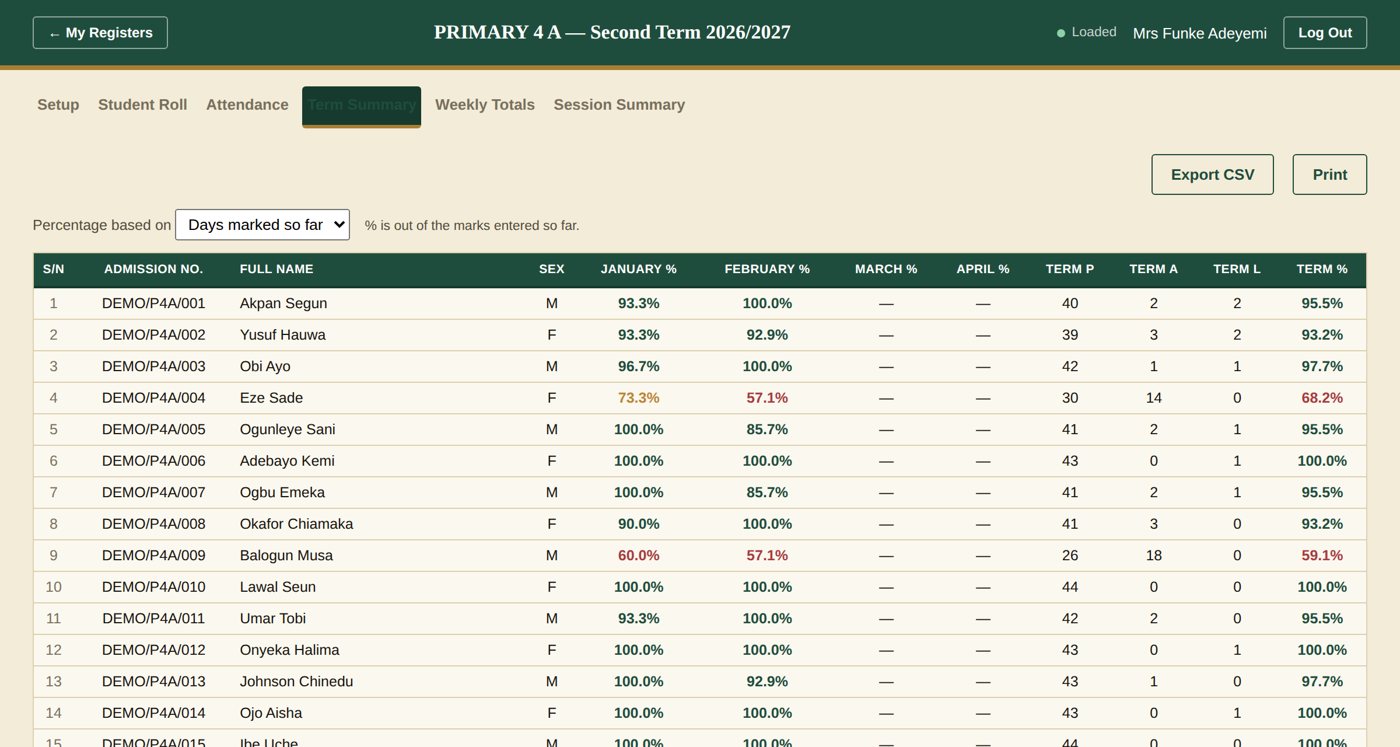Click Ogbu Emeka's 85.7% February value

pos(767,492)
